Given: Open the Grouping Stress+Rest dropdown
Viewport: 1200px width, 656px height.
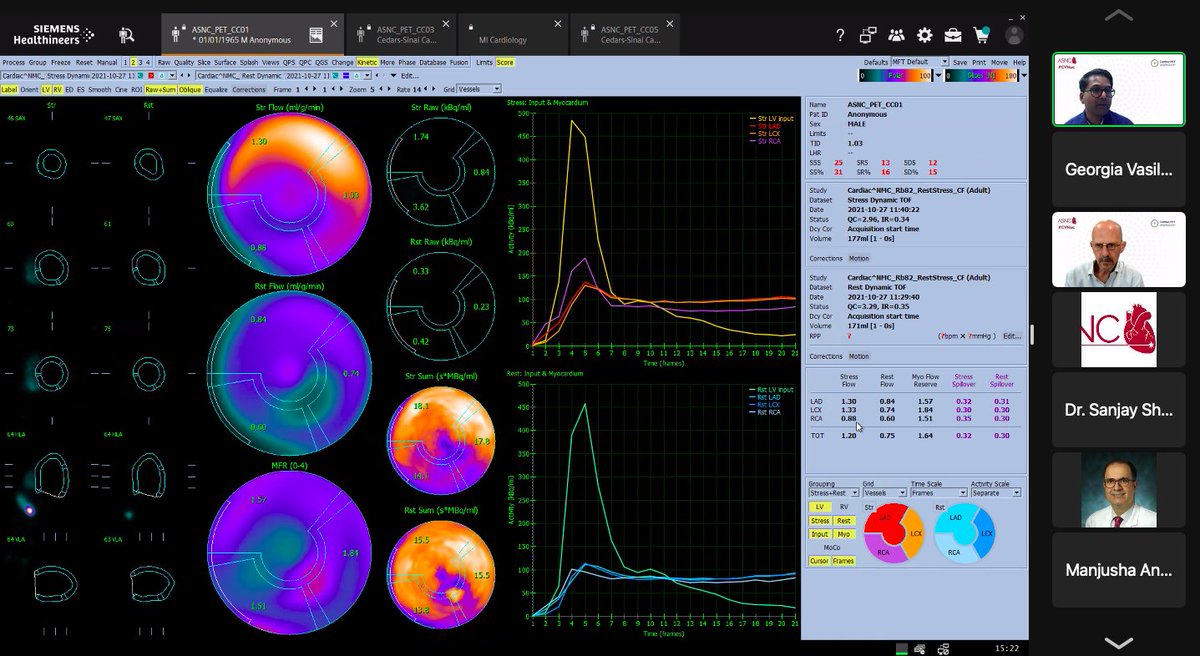Looking at the screenshot, I should (836, 493).
